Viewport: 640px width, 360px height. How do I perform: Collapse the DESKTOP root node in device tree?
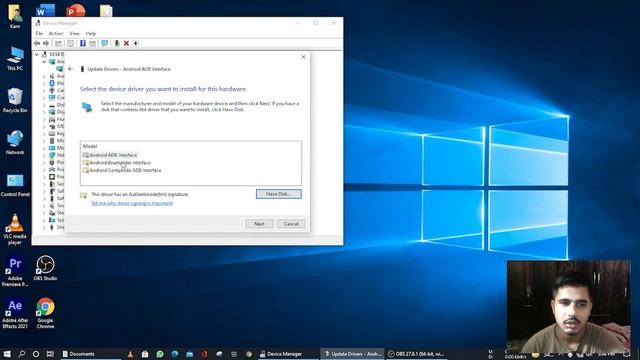point(37,54)
